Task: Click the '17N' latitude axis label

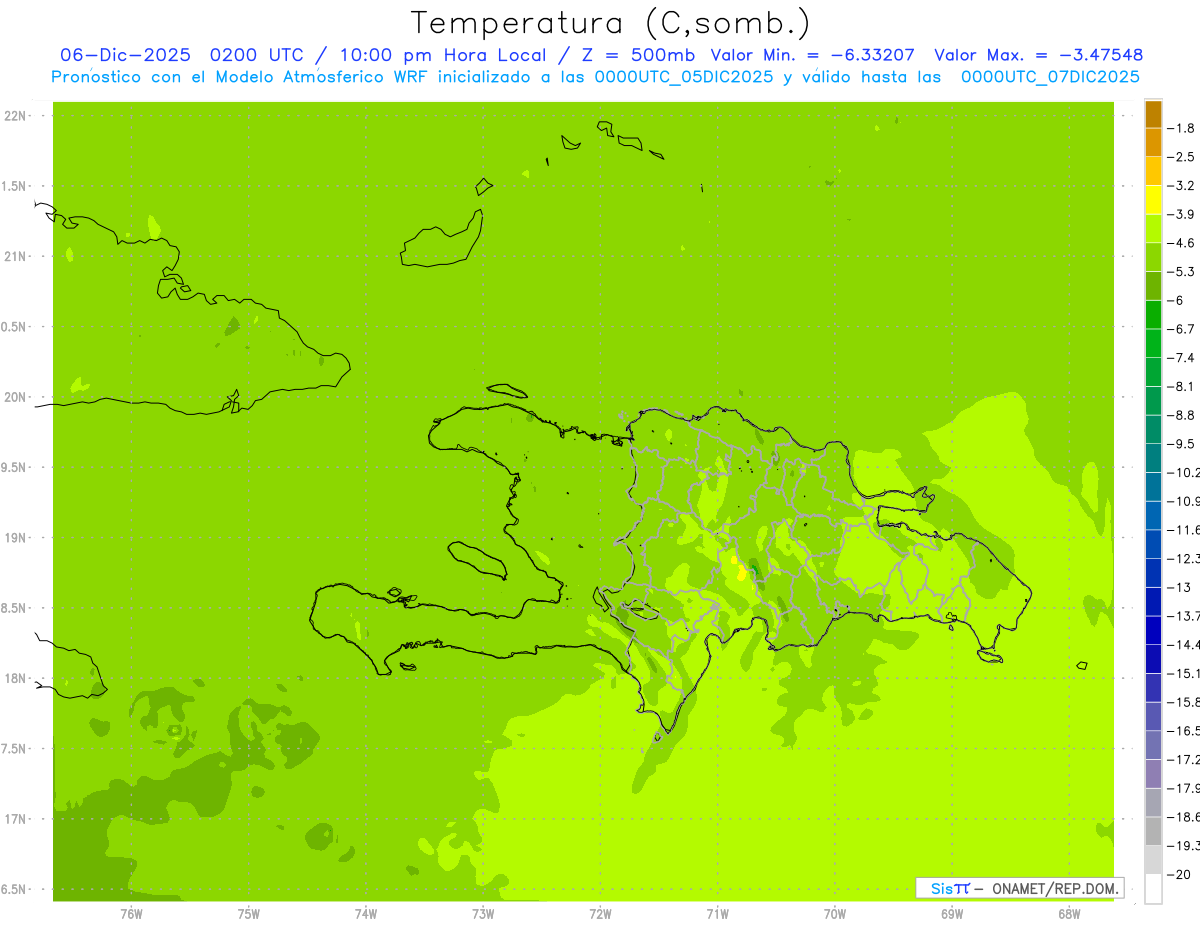Action: coord(17,819)
